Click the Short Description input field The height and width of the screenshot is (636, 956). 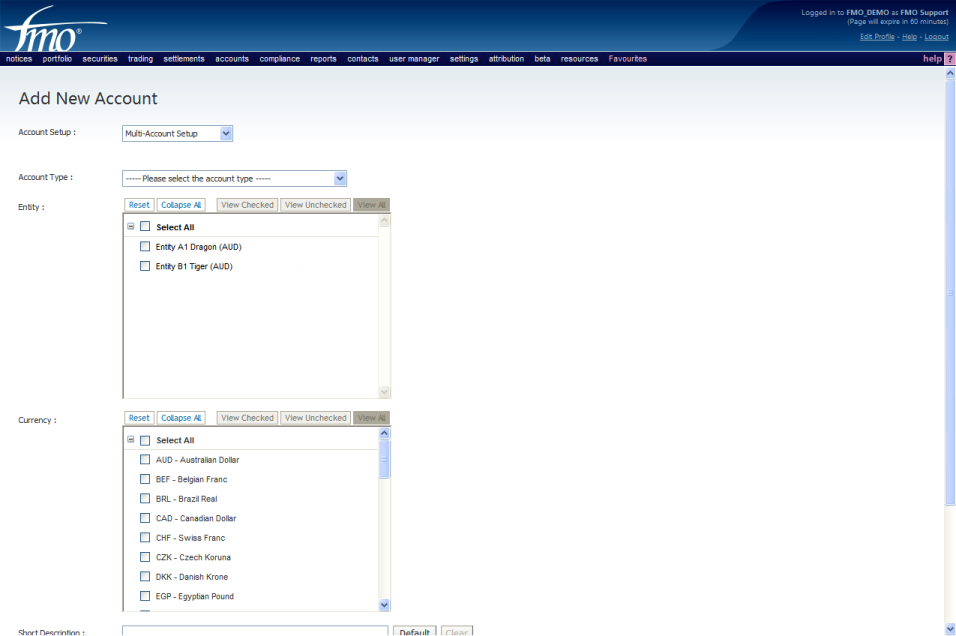tap(255, 631)
